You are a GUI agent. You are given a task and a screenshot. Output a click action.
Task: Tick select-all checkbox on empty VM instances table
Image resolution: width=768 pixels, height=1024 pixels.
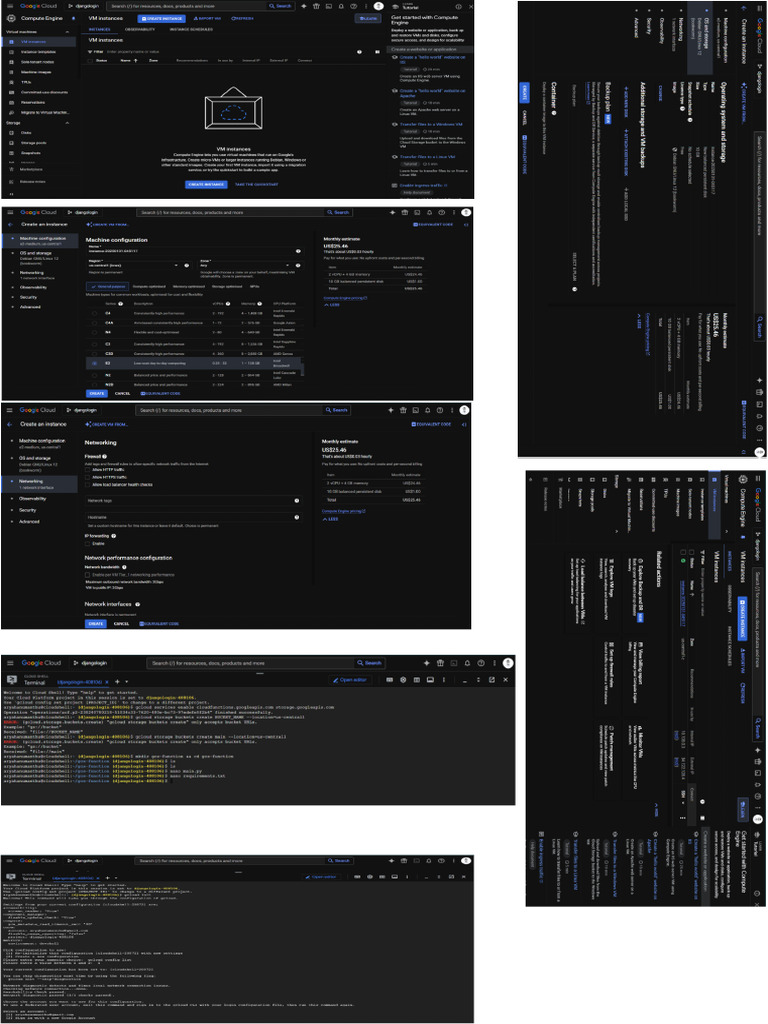90,61
